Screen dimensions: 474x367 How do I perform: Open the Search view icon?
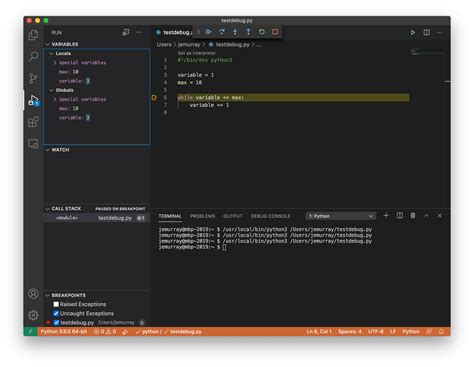33,56
